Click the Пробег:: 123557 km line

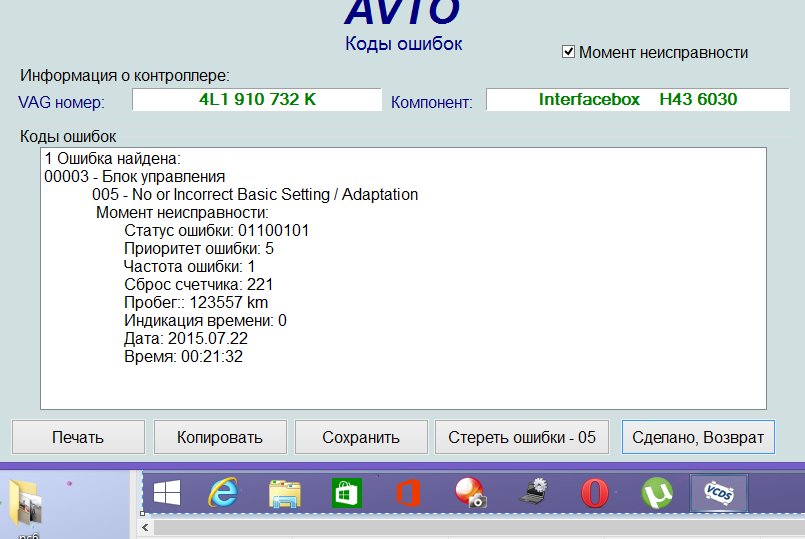click(x=196, y=302)
